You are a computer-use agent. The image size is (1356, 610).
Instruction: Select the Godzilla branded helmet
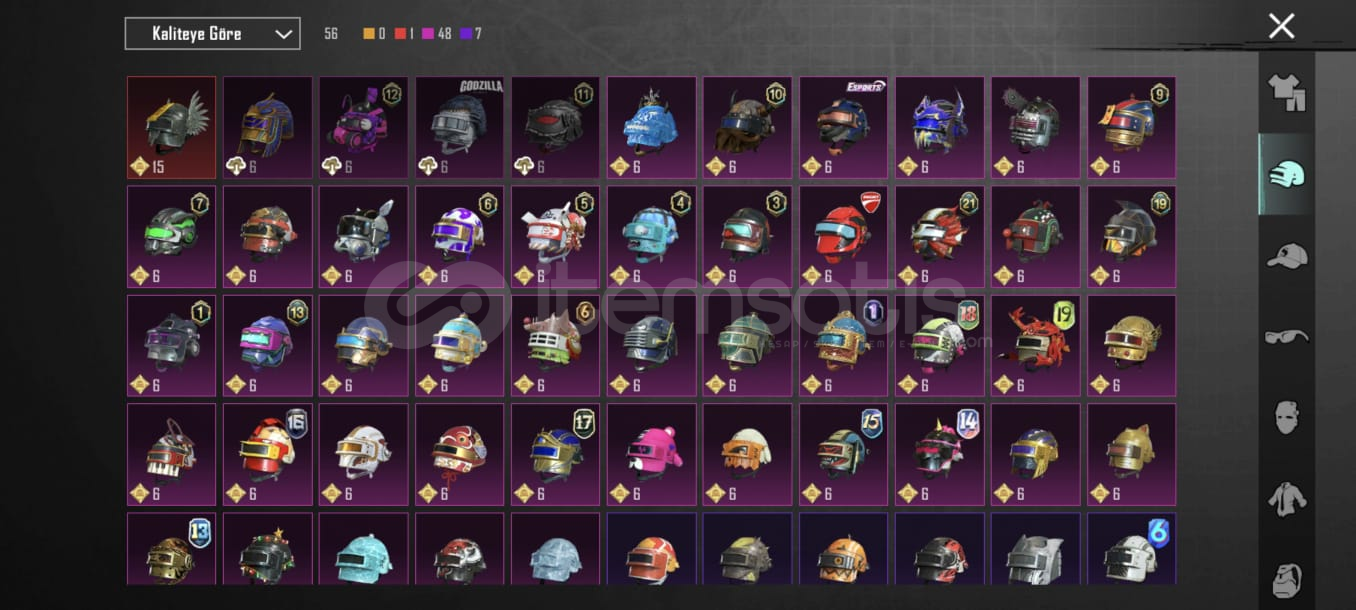pyautogui.click(x=459, y=128)
